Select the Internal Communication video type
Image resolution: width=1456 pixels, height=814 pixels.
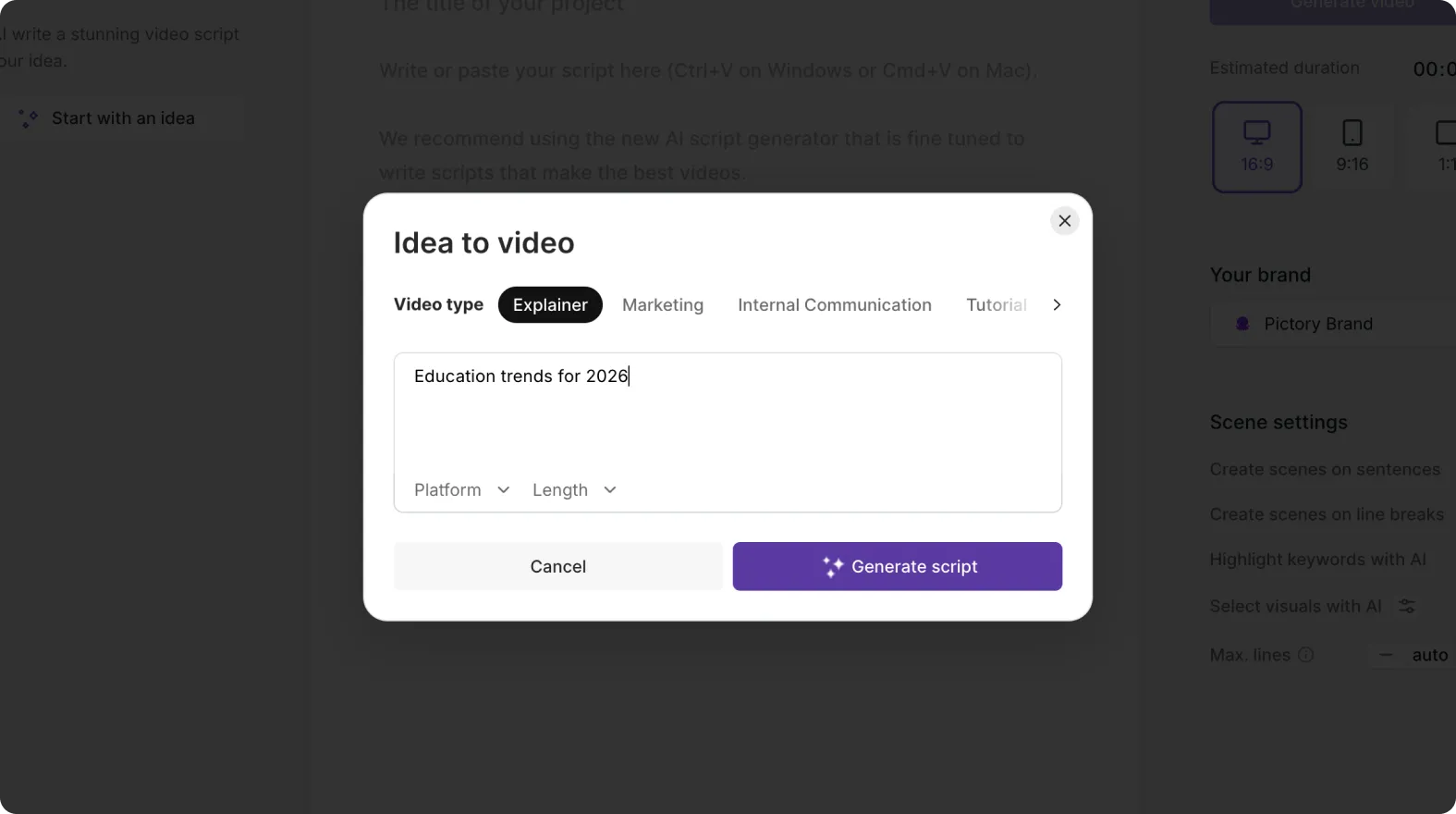[x=834, y=304]
